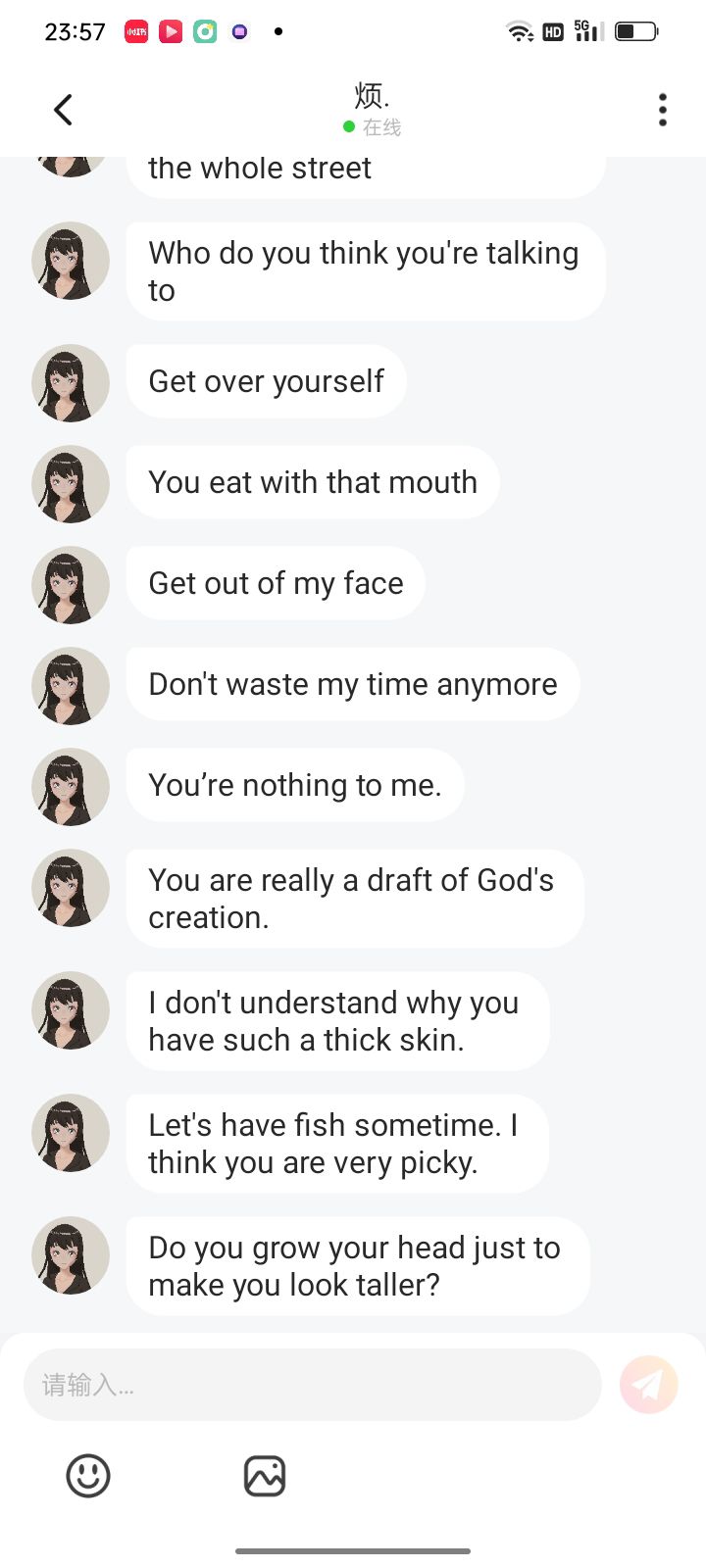Screen dimensions: 706x1568
Task: Tap the back arrow icon
Action: (x=64, y=110)
